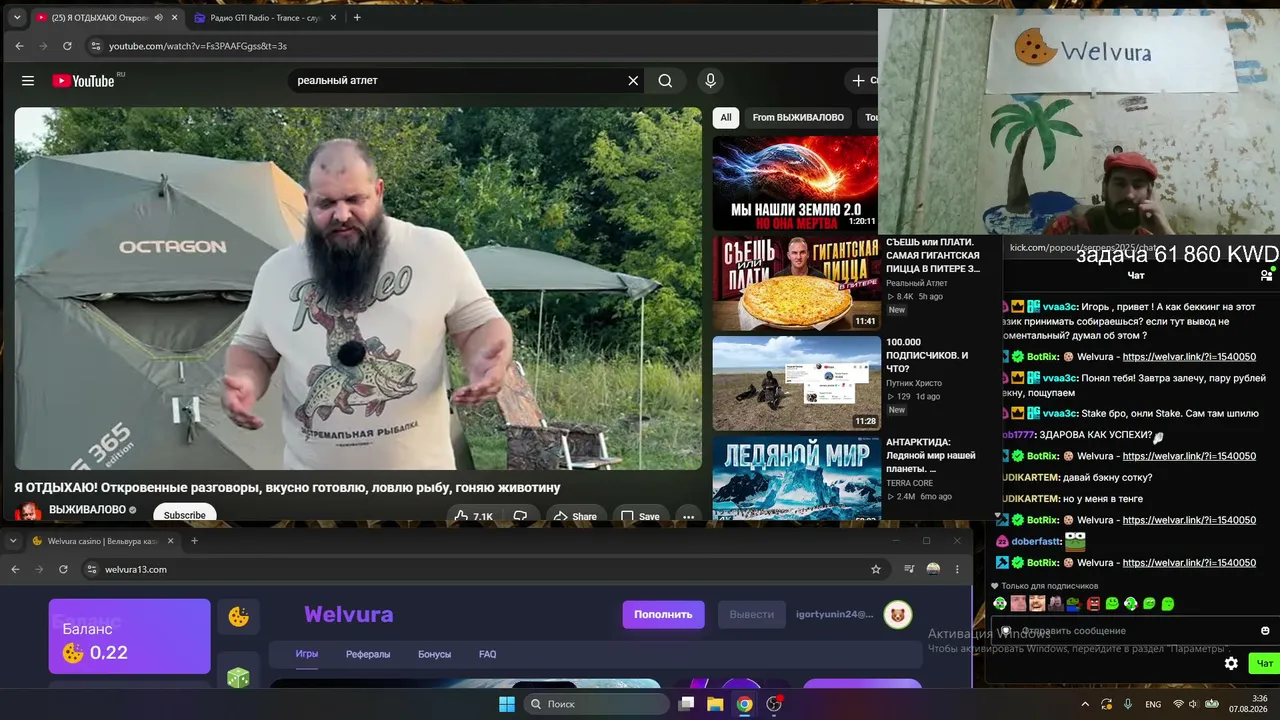Open new tab in YouTube browser window
Image resolution: width=1280 pixels, height=720 pixels.
[x=357, y=17]
